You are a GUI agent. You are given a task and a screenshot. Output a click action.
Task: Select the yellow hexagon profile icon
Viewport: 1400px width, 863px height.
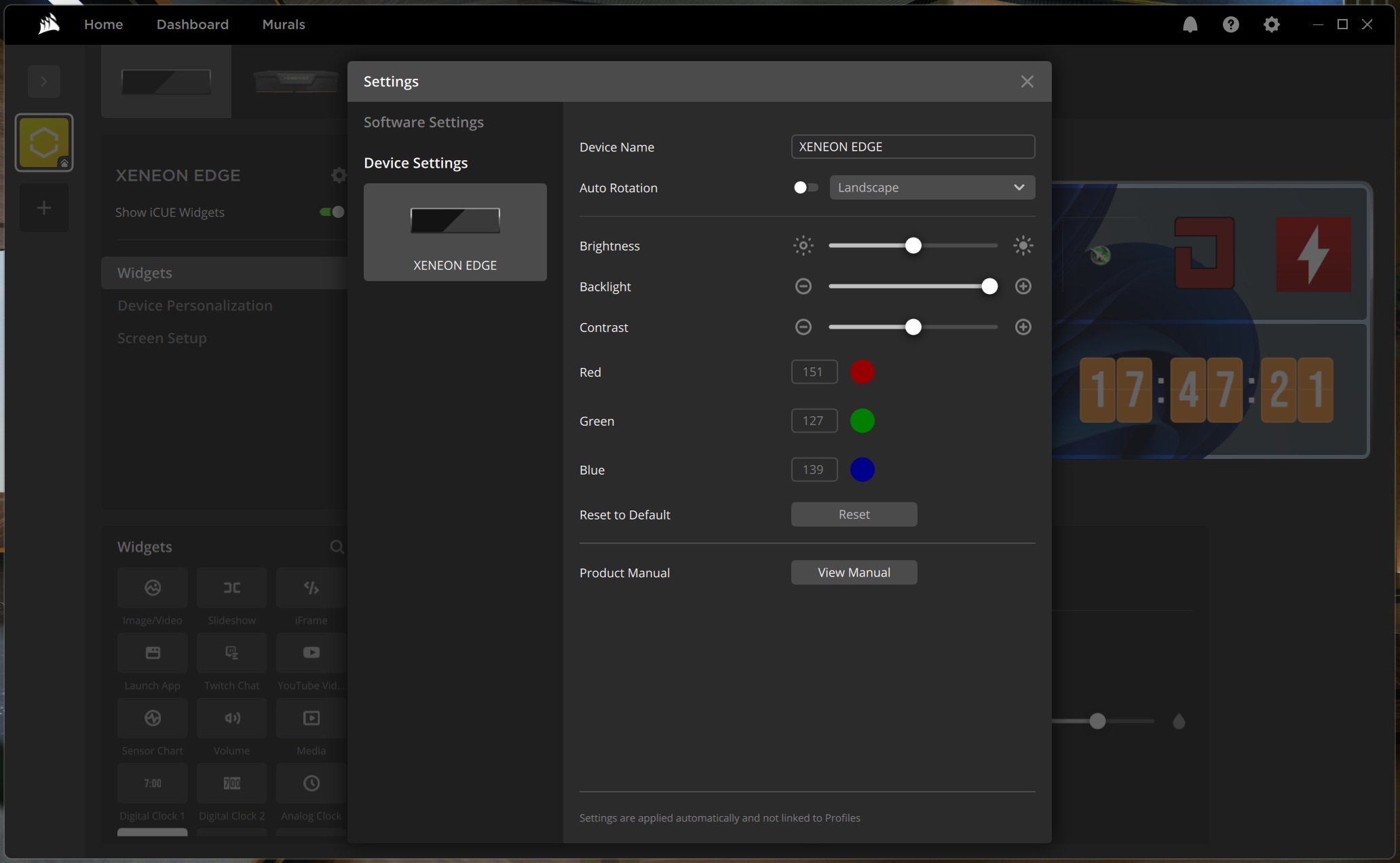44,143
